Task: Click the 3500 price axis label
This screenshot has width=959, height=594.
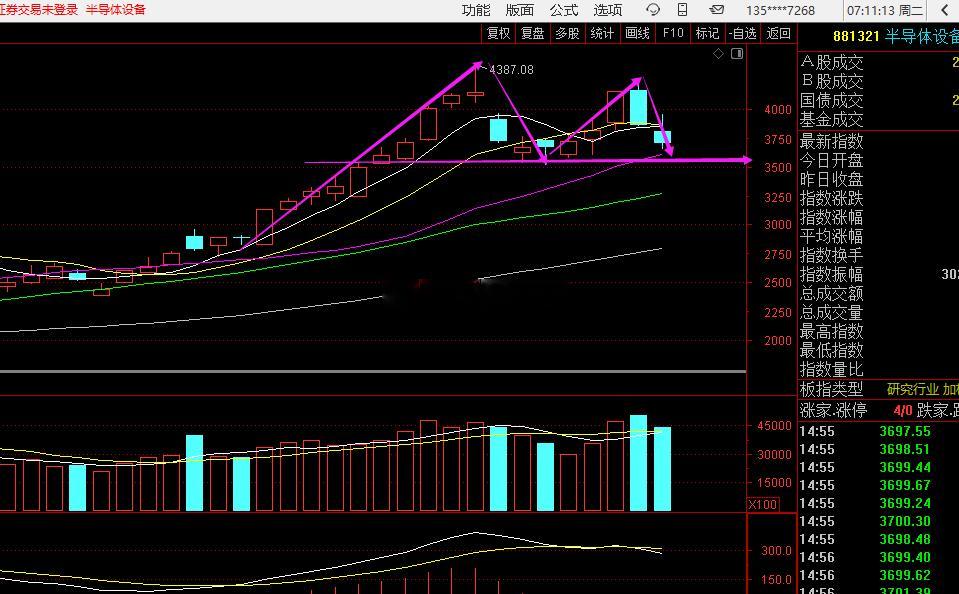Action: click(777, 168)
